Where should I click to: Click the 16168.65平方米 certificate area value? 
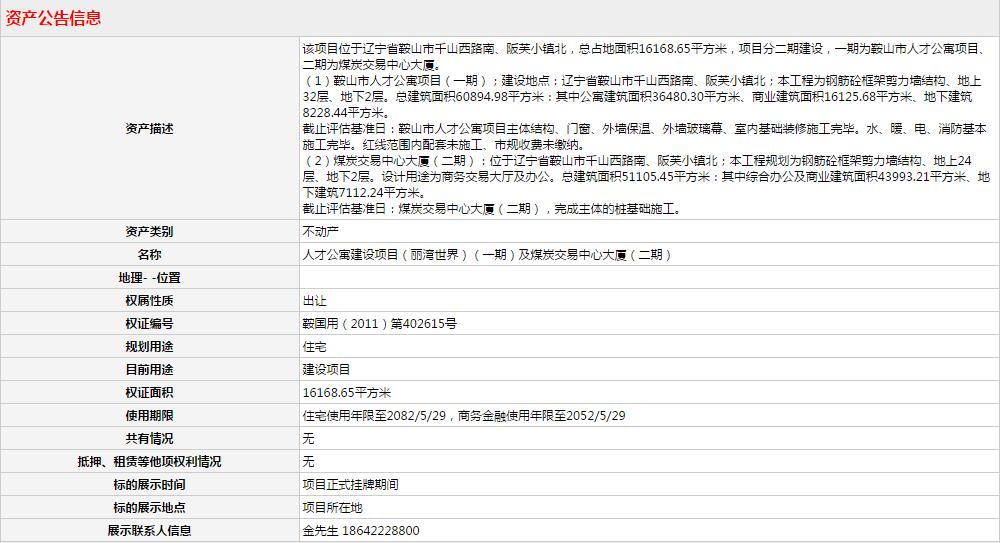coord(346,393)
